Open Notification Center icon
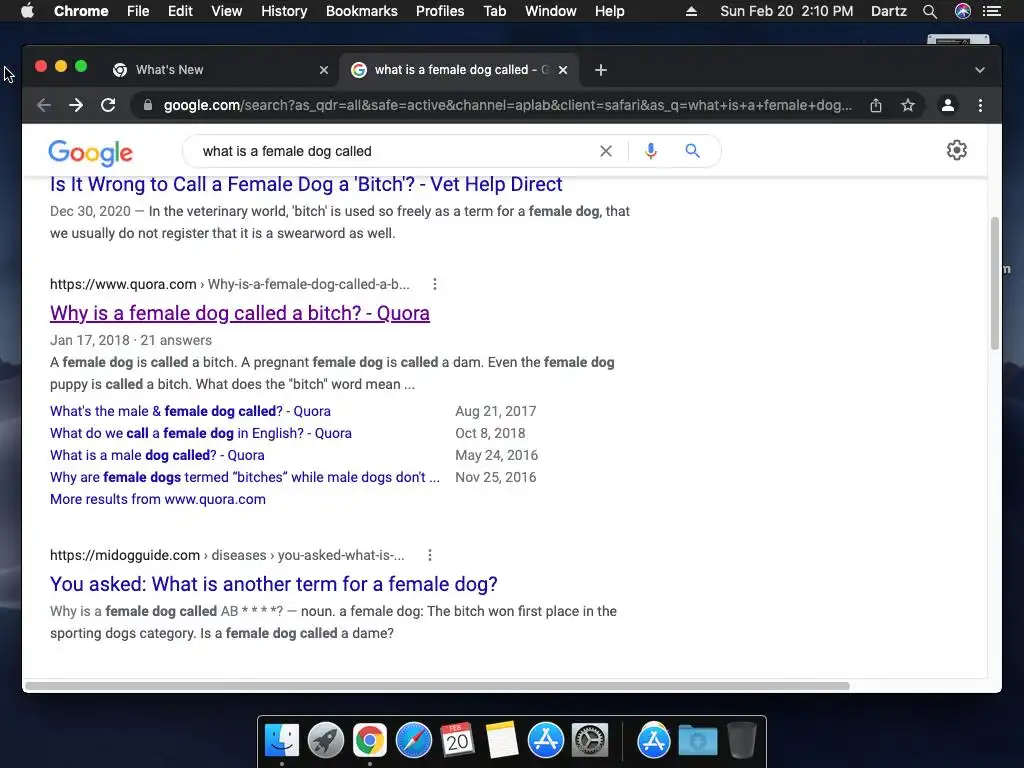1024x768 pixels. click(991, 11)
